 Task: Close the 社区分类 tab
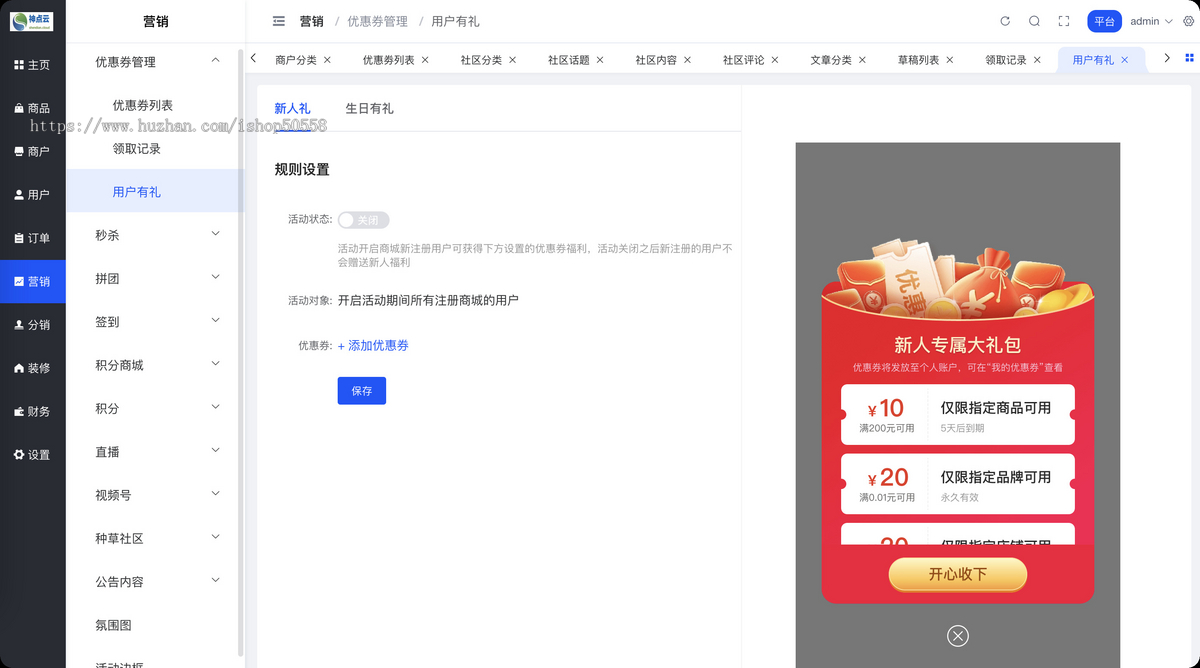[x=513, y=60]
